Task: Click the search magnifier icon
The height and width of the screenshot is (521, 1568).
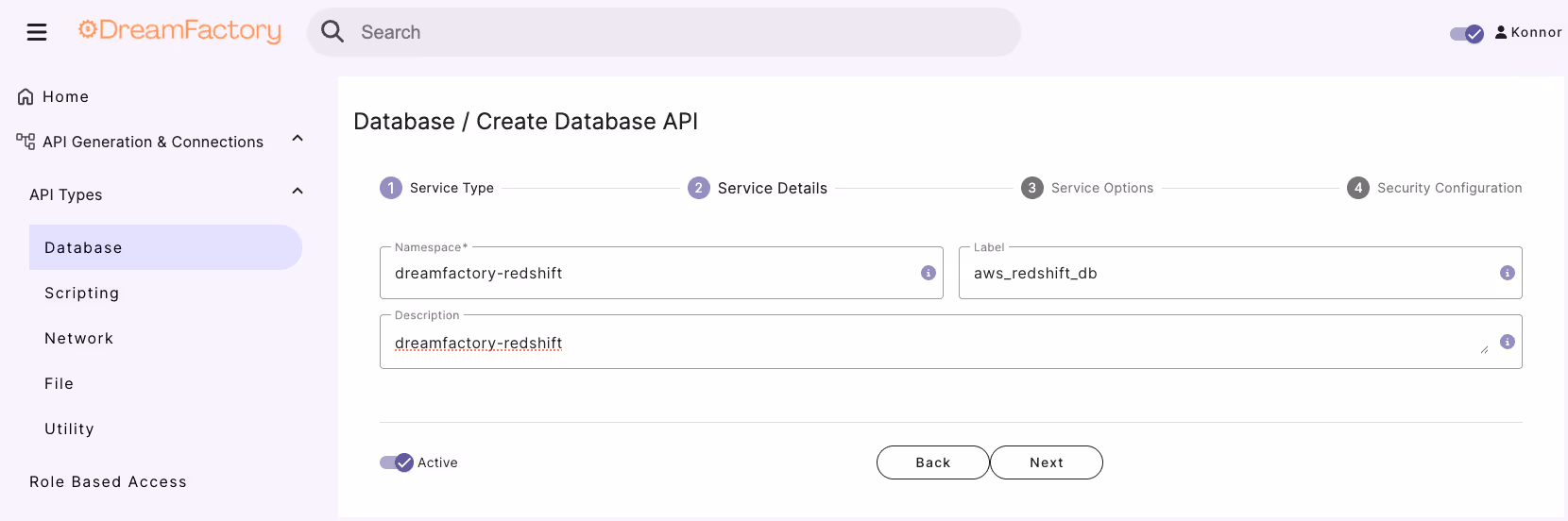Action: (x=332, y=32)
